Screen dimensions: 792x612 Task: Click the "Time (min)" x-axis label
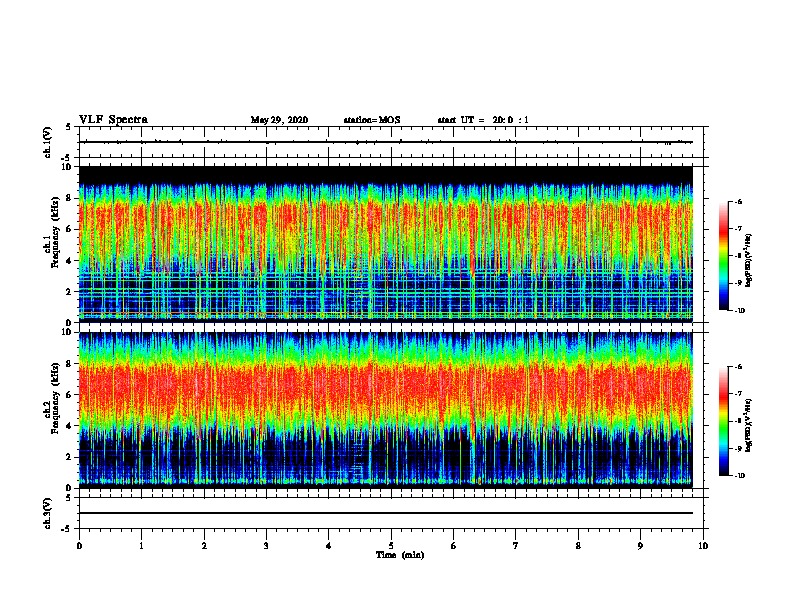click(400, 555)
